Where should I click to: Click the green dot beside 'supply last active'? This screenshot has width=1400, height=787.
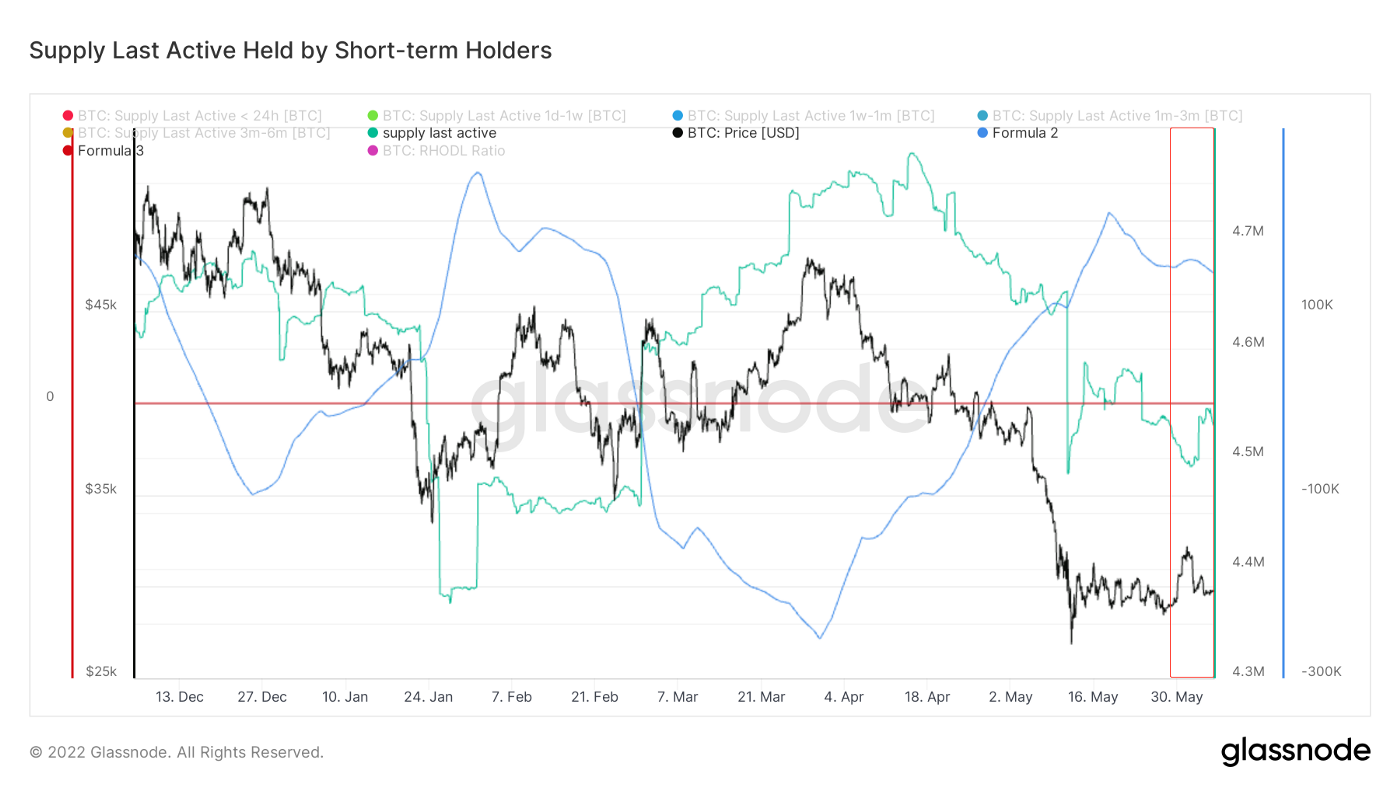pos(373,133)
